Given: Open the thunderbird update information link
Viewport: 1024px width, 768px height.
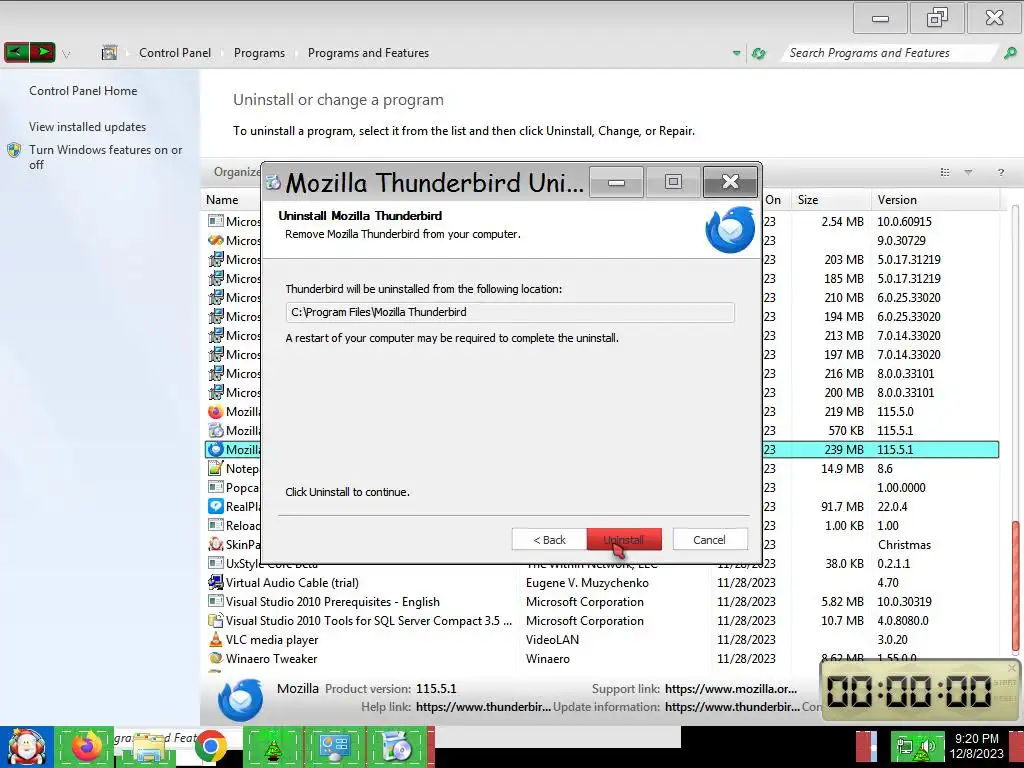Looking at the screenshot, I should tap(732, 707).
